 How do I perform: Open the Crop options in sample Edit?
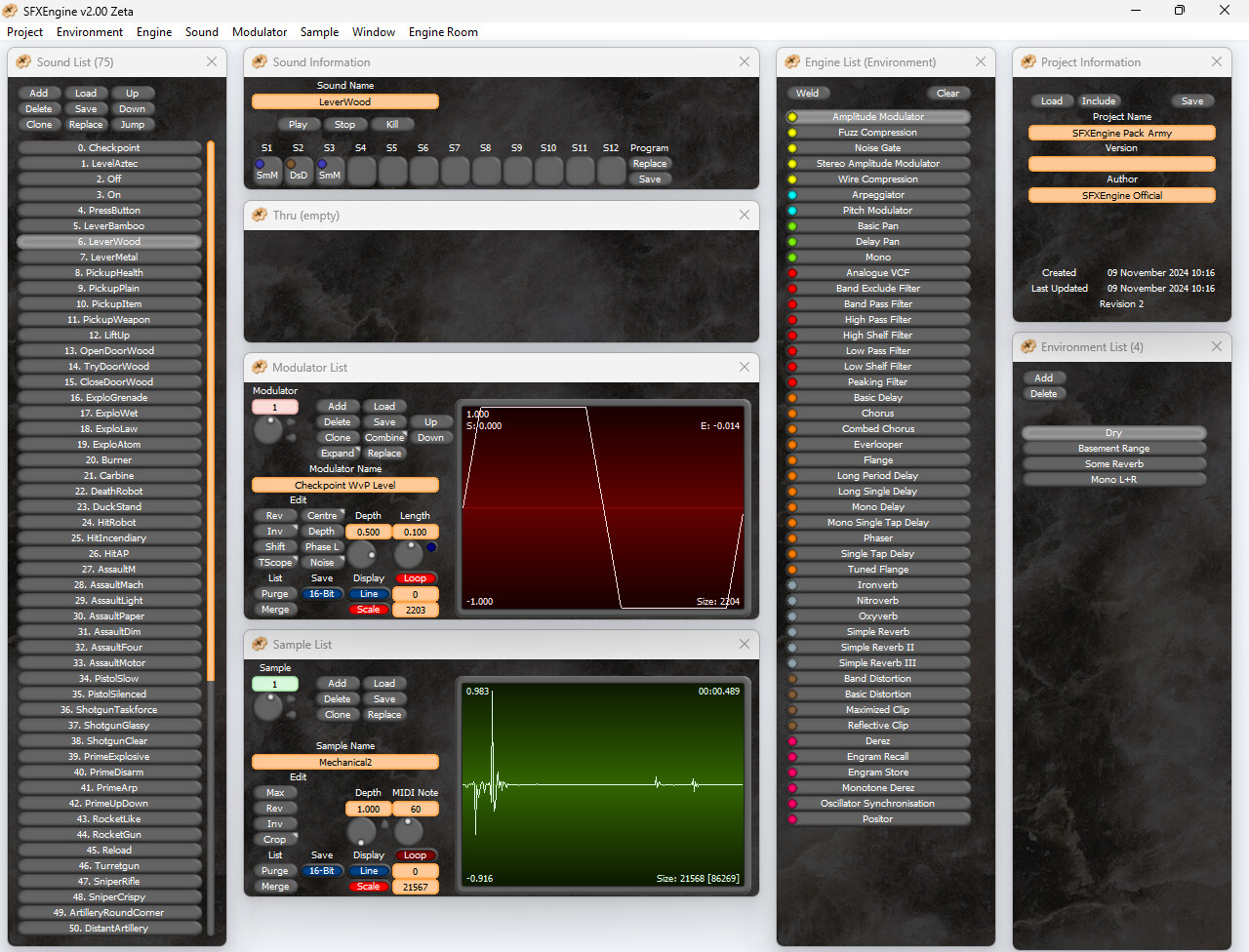click(x=275, y=840)
